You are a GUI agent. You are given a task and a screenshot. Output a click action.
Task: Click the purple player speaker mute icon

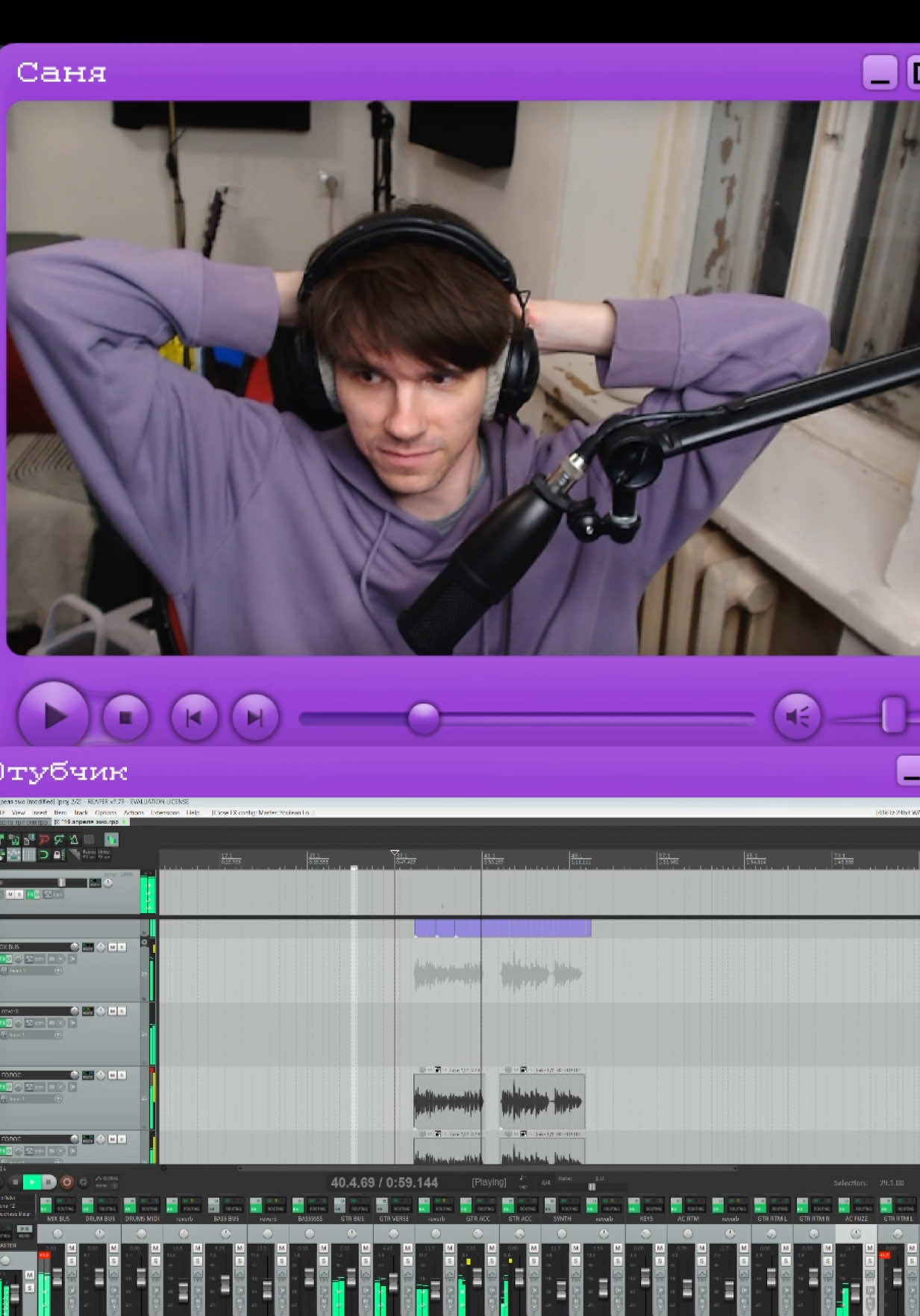click(797, 717)
